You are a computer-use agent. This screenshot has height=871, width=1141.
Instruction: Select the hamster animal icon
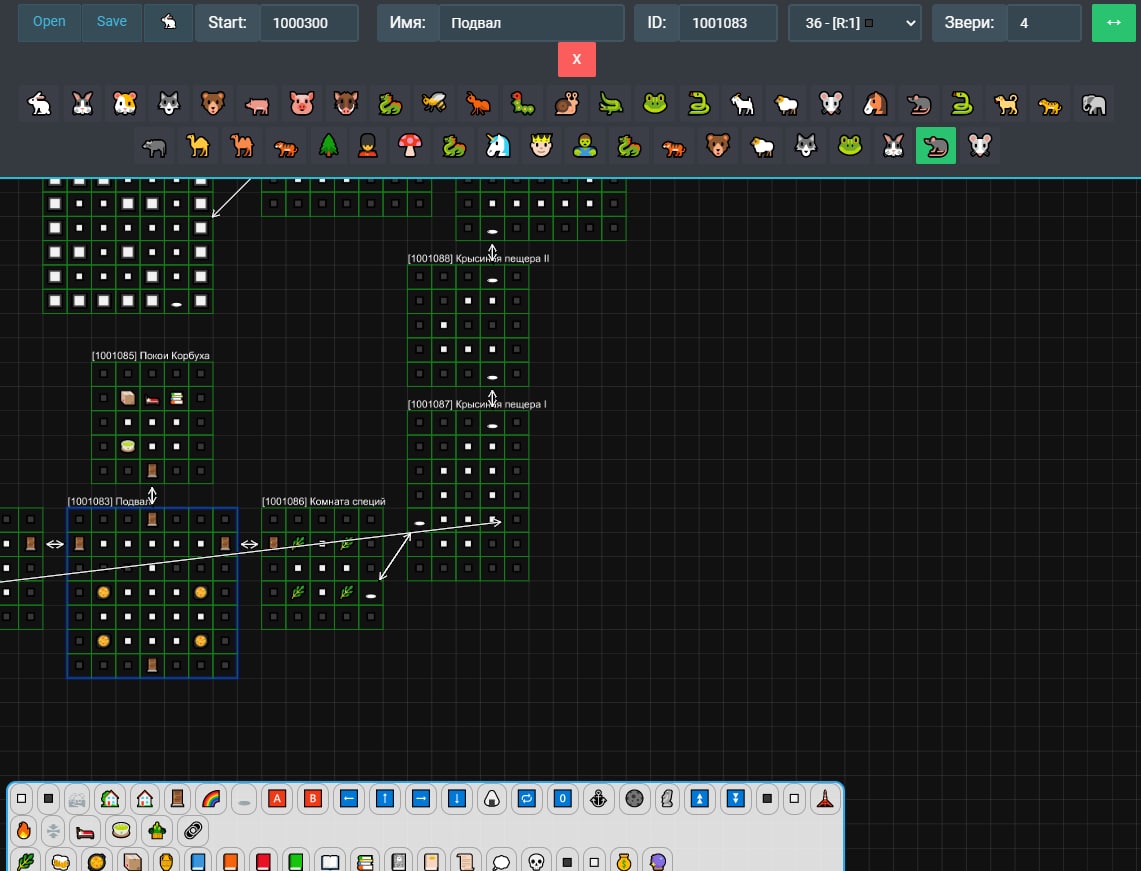click(x=125, y=104)
